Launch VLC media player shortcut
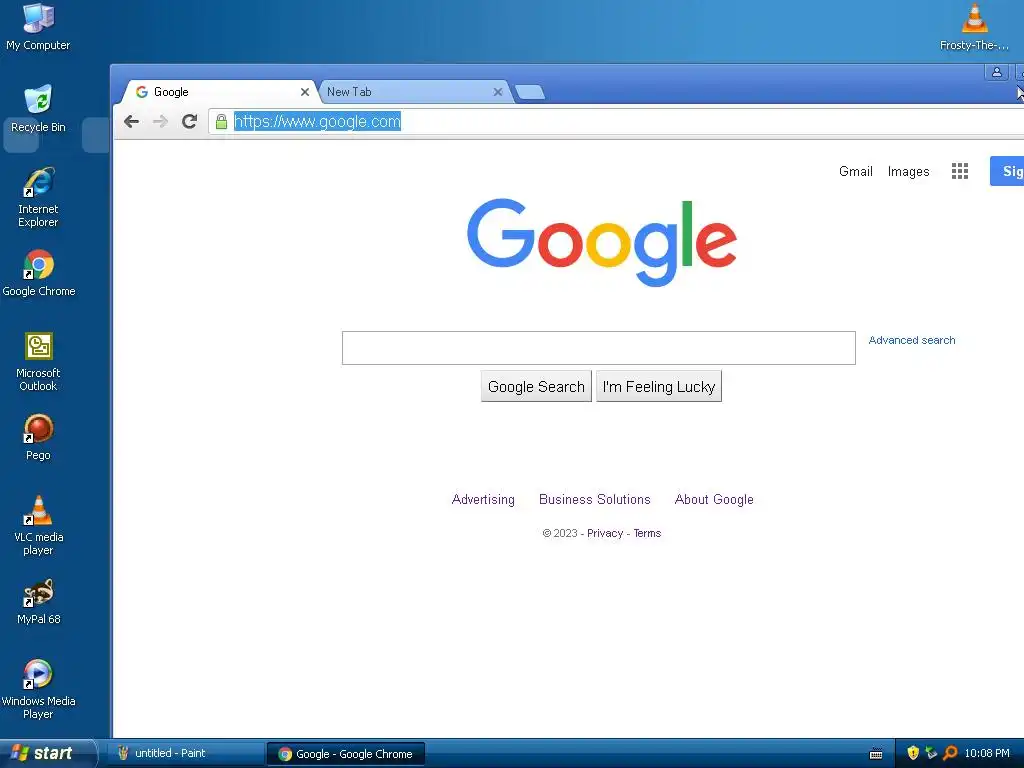 click(38, 526)
